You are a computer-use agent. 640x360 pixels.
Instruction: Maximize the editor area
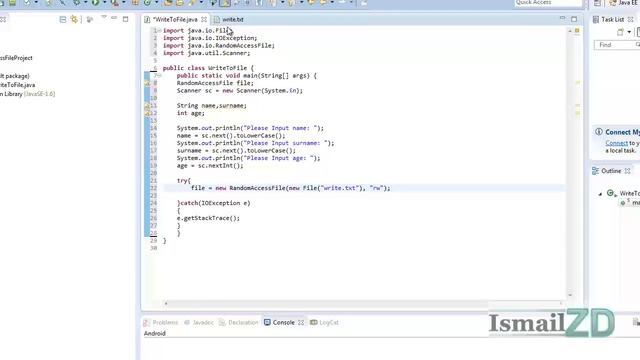point(574,19)
